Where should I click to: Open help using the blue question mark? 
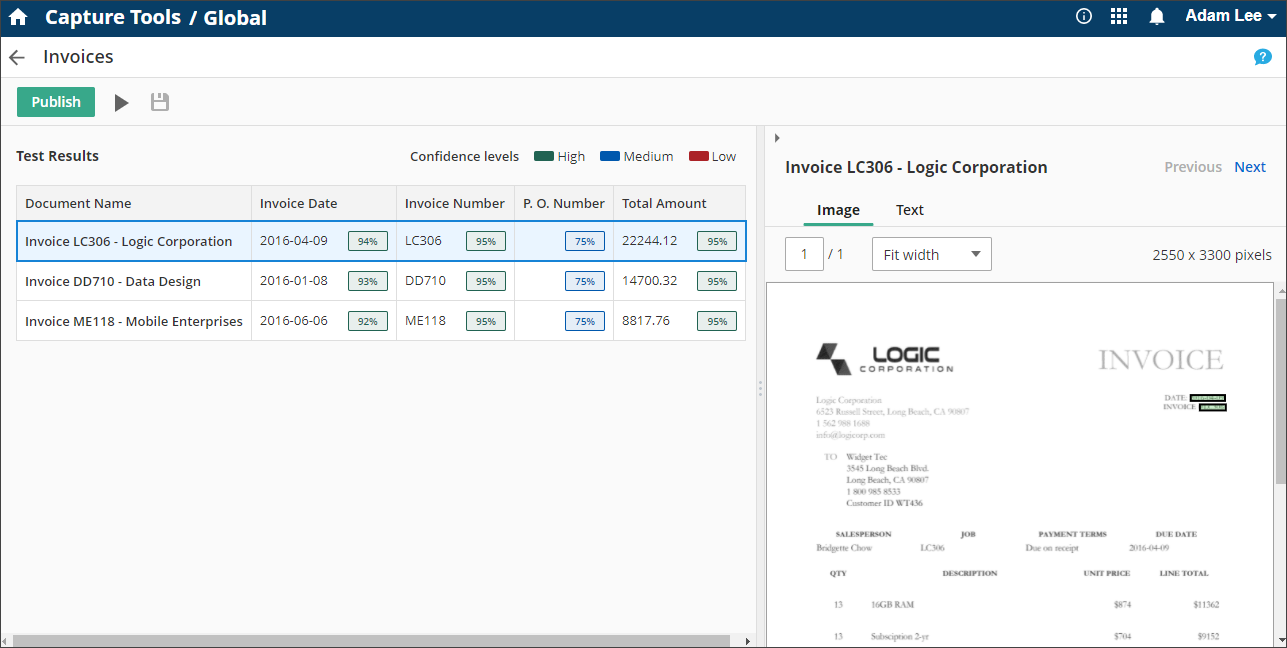[x=1262, y=57]
